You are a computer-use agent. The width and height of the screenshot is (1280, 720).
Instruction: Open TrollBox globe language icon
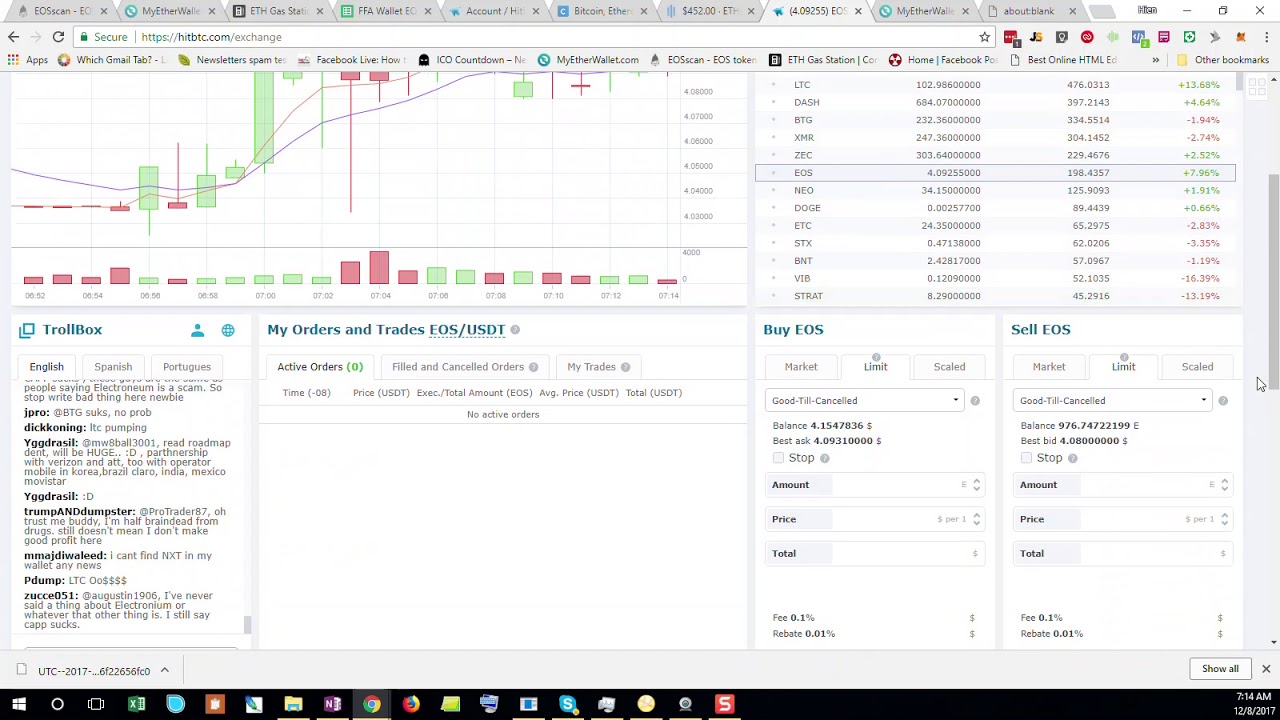tap(228, 330)
